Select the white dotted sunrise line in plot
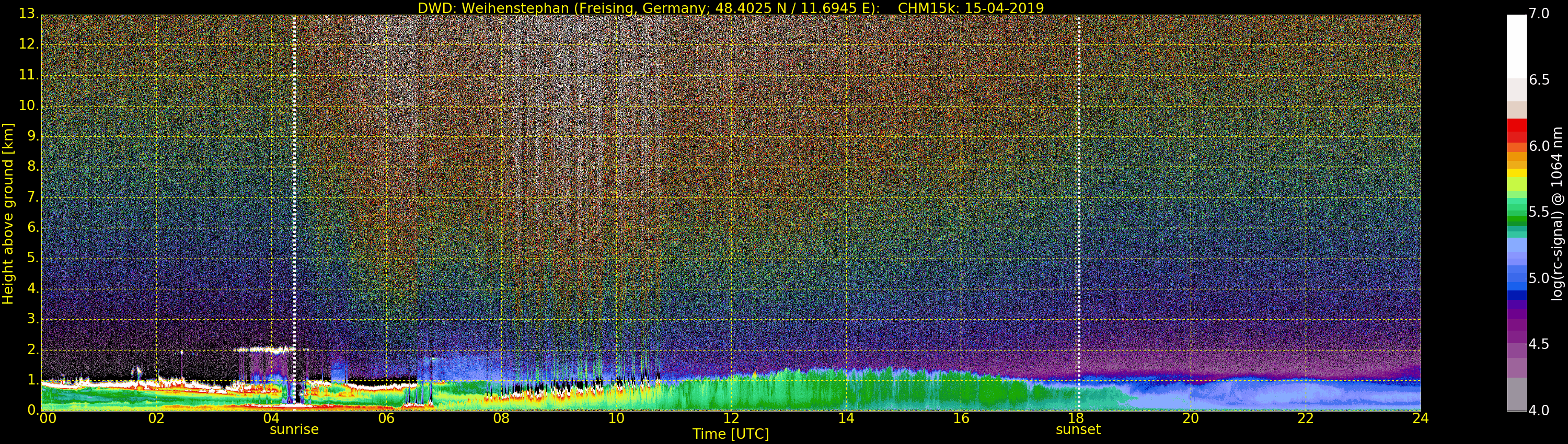Screen dimensions: 1568x444 pos(295,213)
